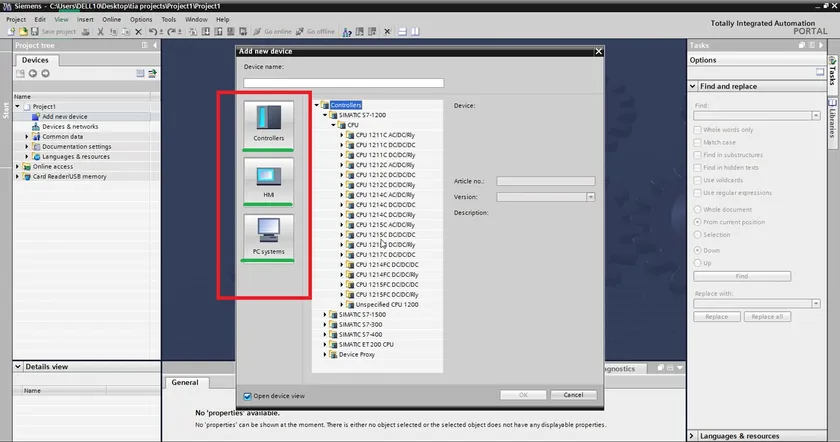Click the Replace all button
Screen dimensions: 840x442
point(767,317)
